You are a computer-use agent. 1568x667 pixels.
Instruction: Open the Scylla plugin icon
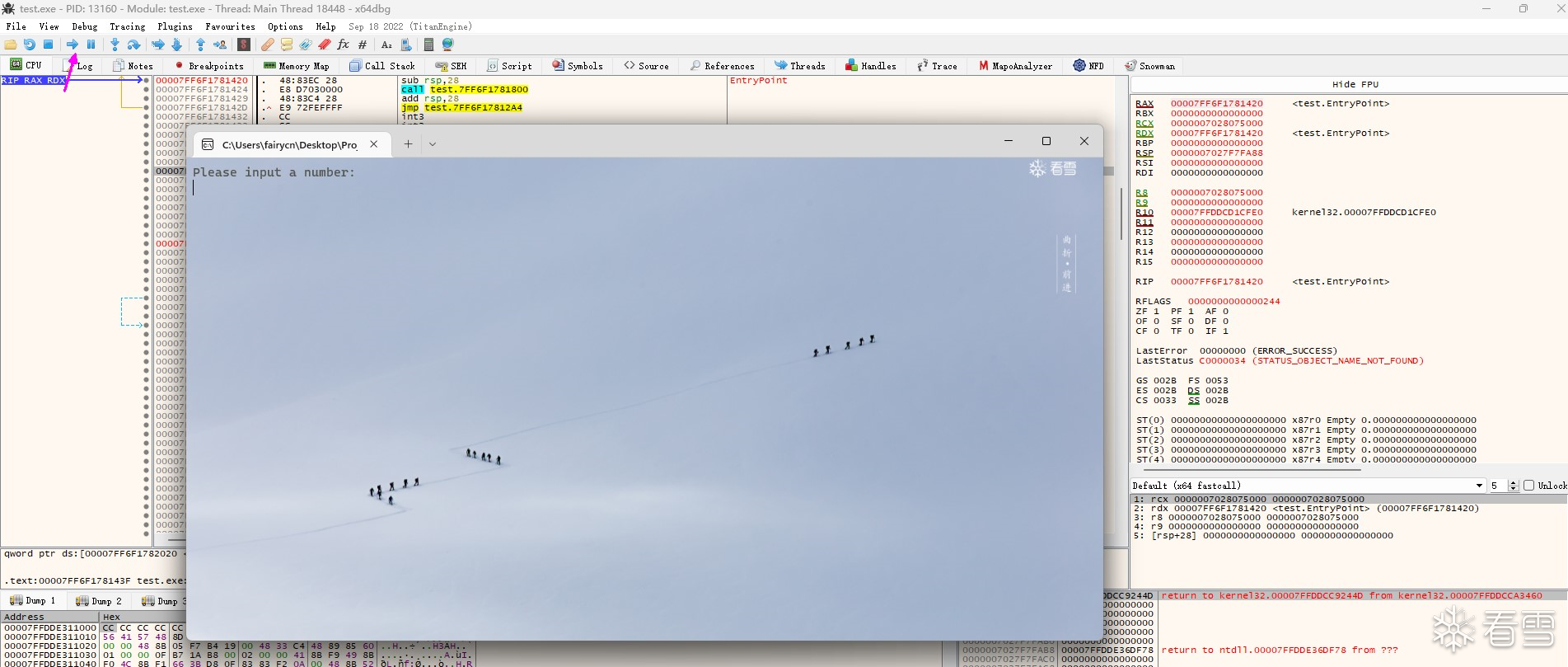pos(244,45)
